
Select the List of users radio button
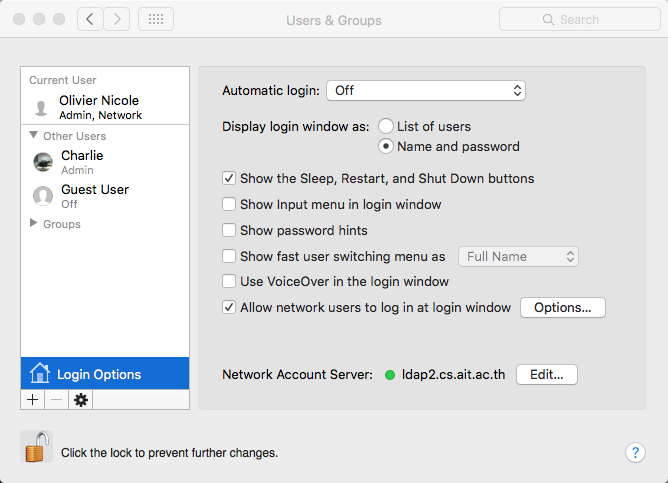pos(386,127)
